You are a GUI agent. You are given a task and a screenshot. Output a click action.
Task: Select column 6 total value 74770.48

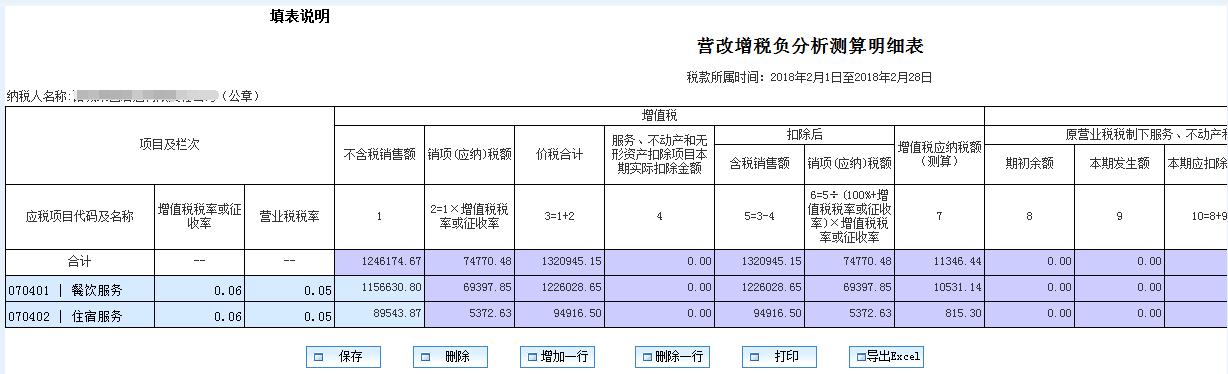(x=850, y=261)
